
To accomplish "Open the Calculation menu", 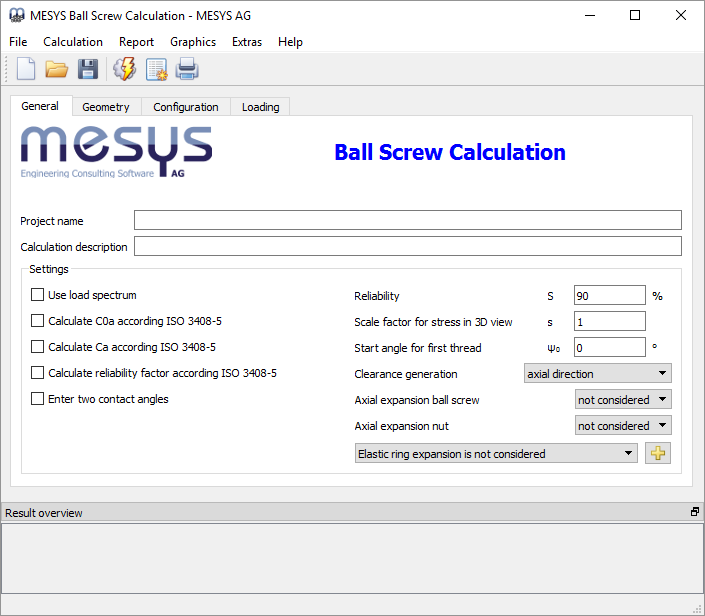I will tap(73, 42).
